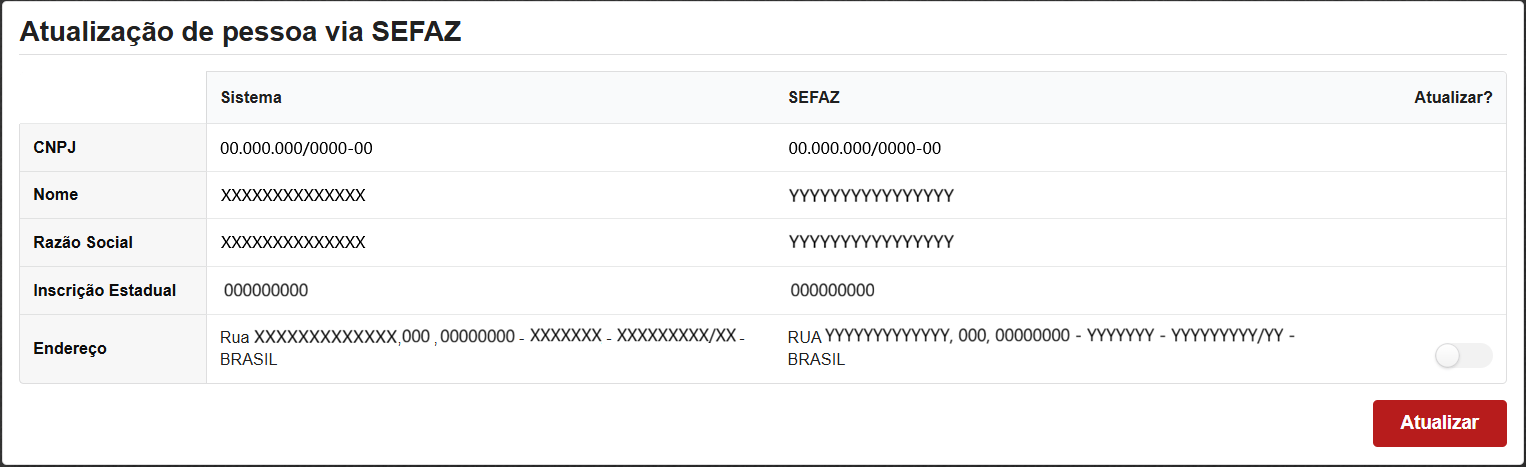
Task: Click Inscrição Estadual number under SEFAZ
Action: 832,291
